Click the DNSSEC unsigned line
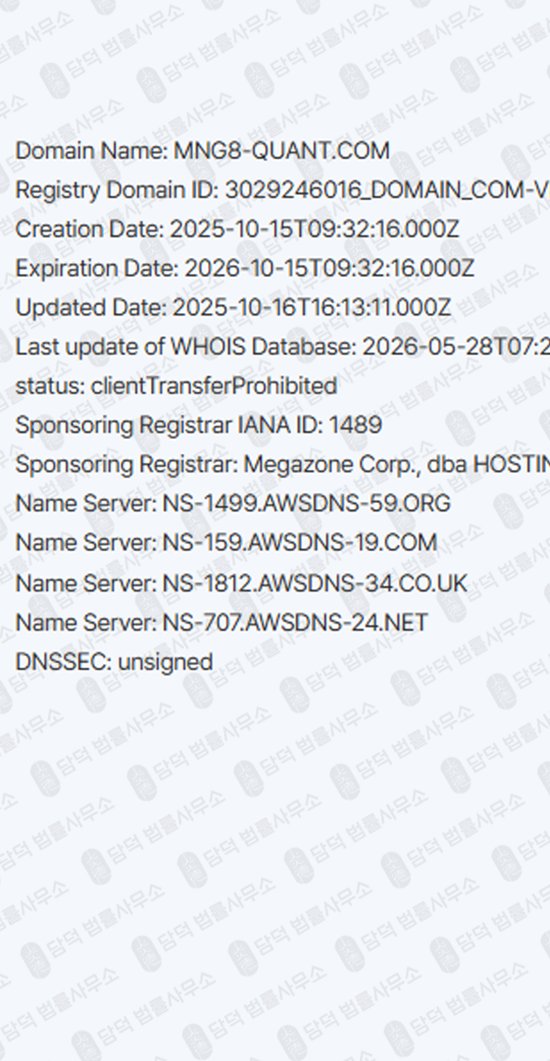This screenshot has width=550, height=1061. tap(114, 661)
